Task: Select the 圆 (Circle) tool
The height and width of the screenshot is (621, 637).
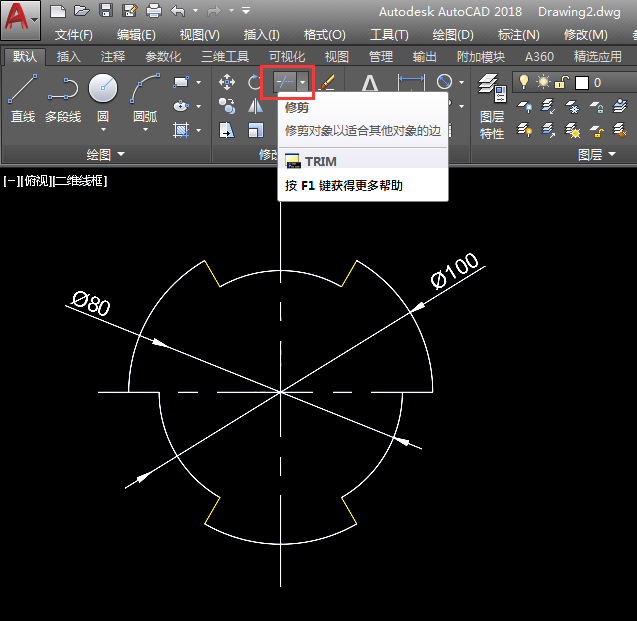Action: (103, 99)
